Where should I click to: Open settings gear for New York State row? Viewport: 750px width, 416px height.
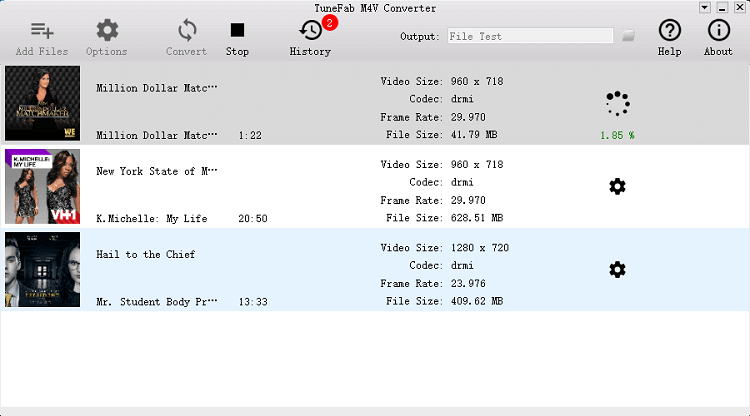617,186
